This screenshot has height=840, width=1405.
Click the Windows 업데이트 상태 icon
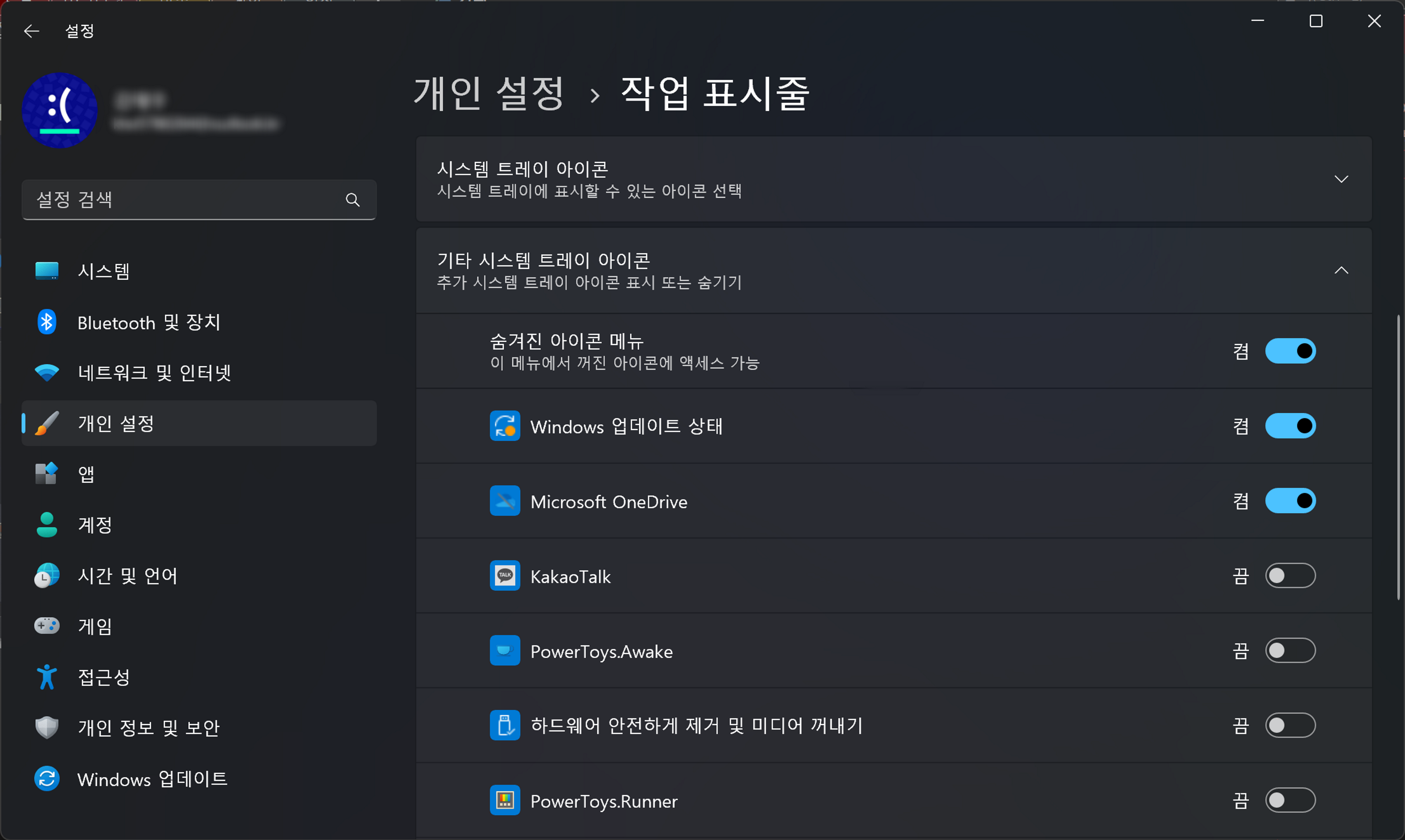(505, 426)
